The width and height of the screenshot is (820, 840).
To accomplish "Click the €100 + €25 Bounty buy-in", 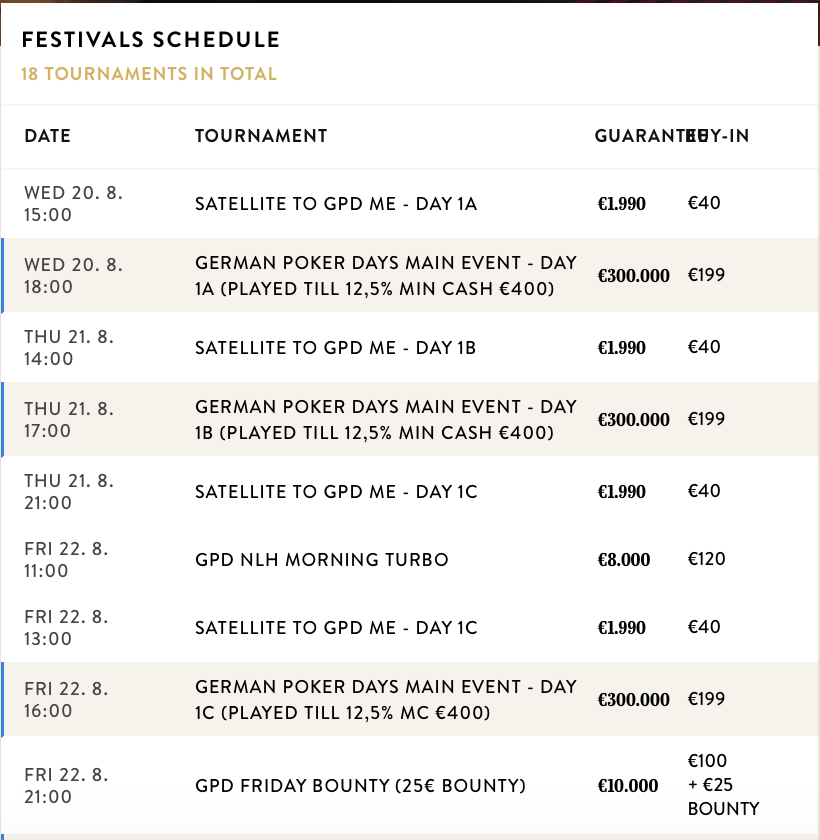I will point(723,785).
